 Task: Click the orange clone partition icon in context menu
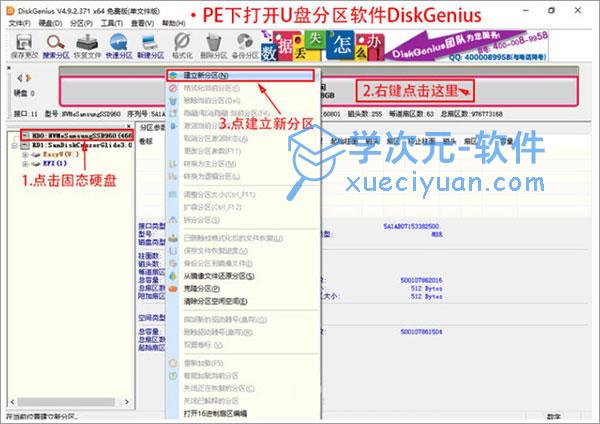[173, 289]
